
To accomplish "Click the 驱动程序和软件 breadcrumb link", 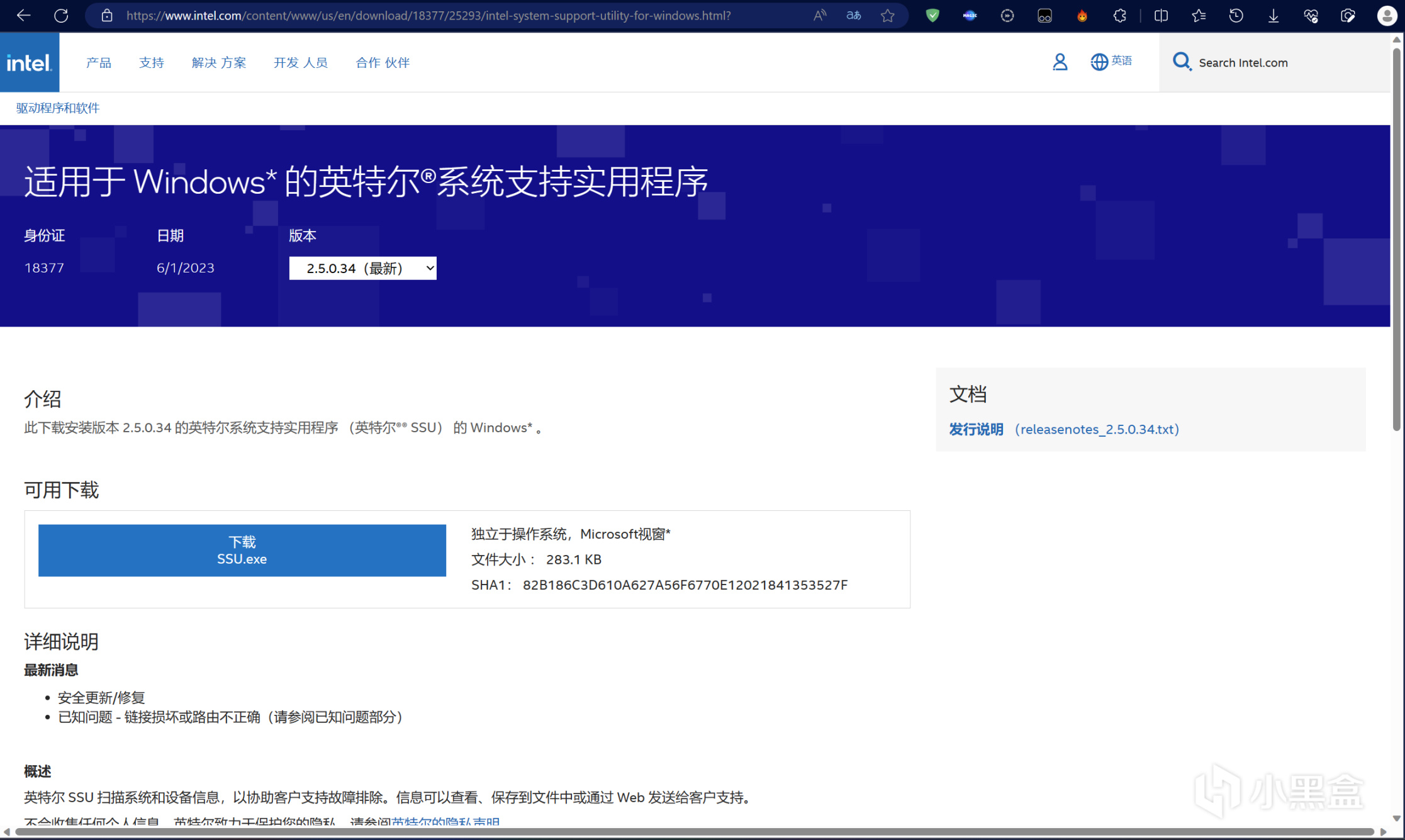I will coord(58,108).
